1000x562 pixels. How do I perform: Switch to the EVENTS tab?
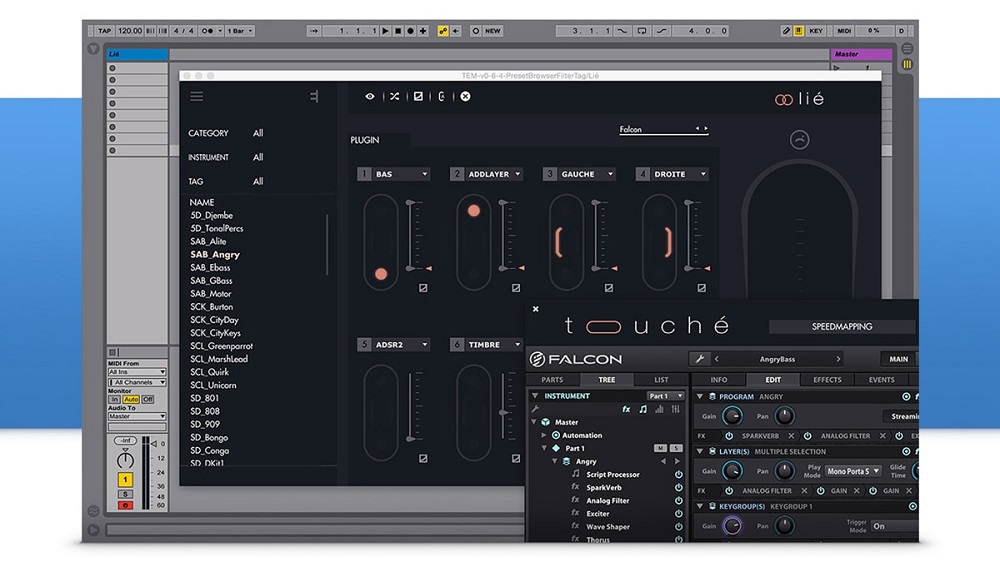pyautogui.click(x=881, y=380)
